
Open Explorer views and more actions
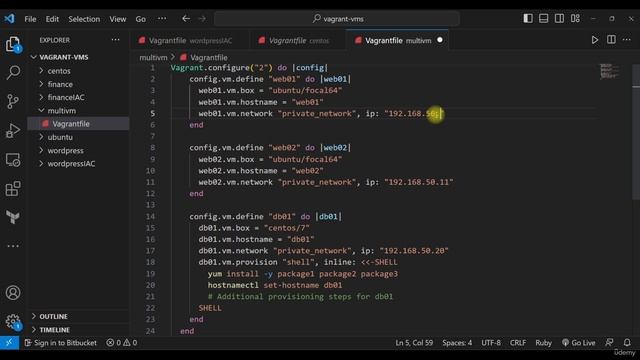(116, 40)
